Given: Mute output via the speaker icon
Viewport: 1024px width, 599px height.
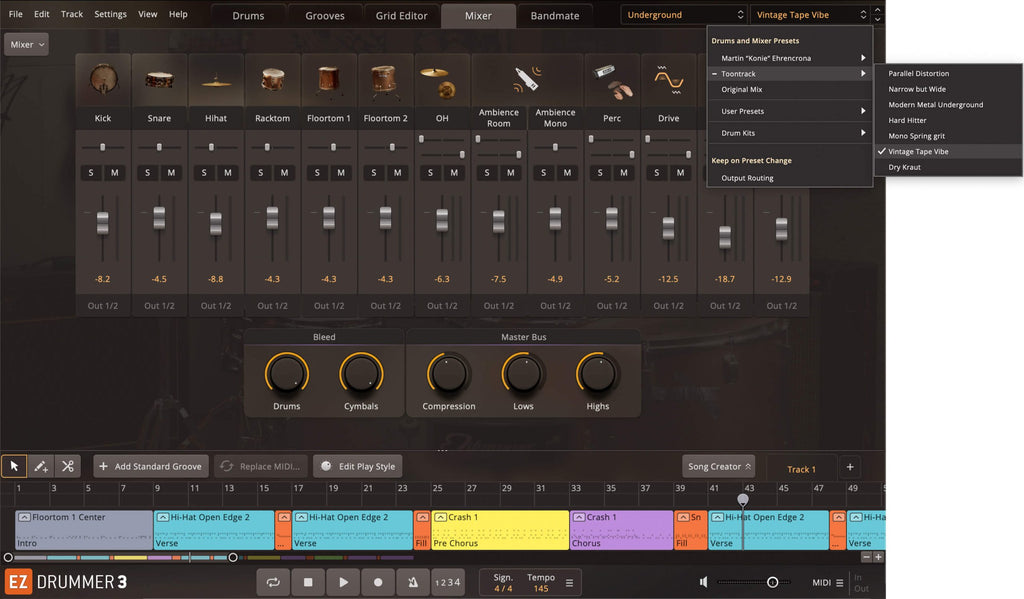Looking at the screenshot, I should [703, 581].
